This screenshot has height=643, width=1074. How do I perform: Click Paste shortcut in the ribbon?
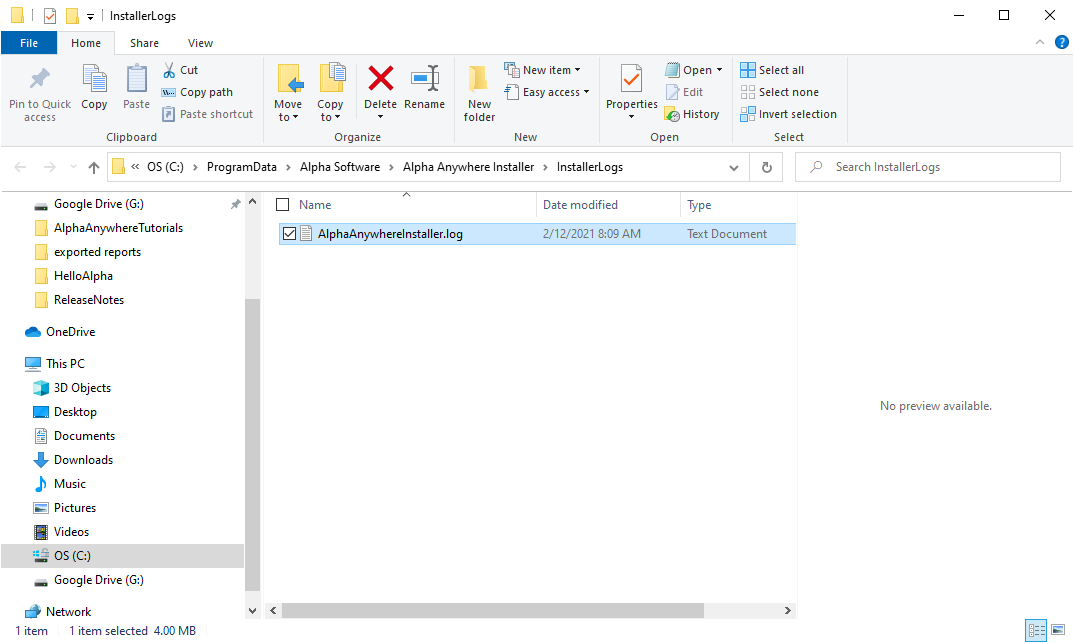coord(208,114)
